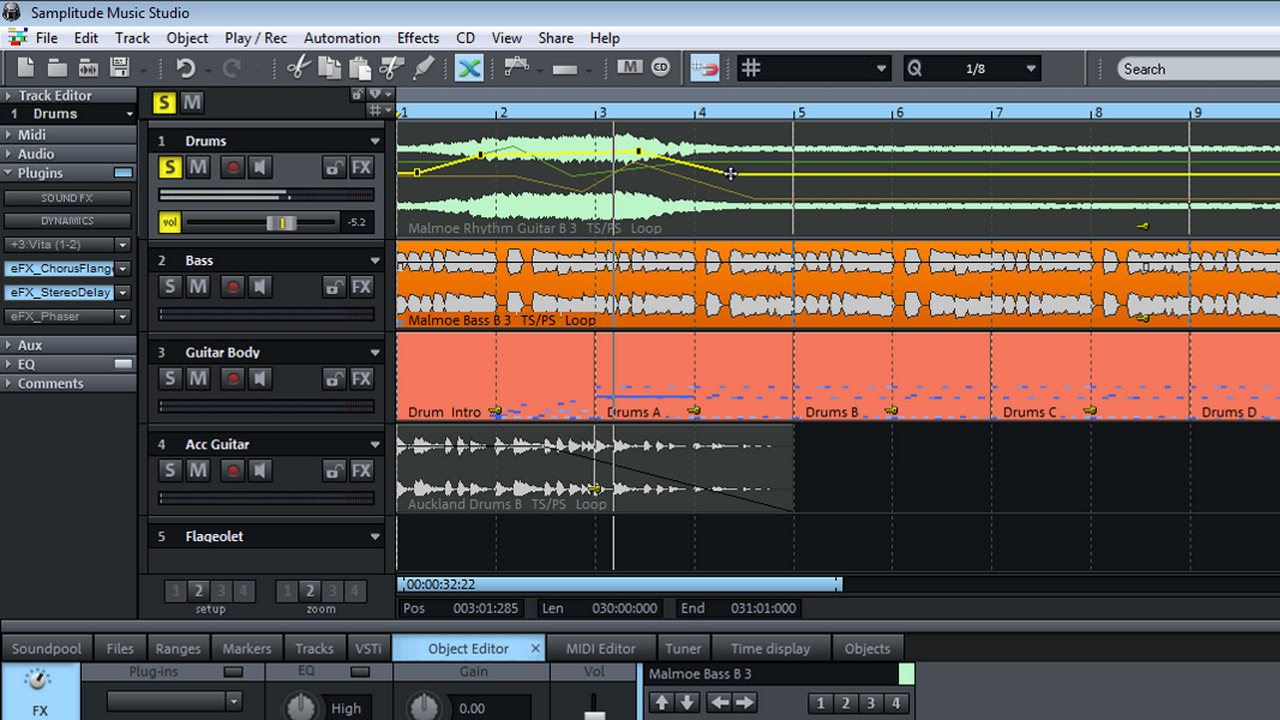Click the open project folder icon
The width and height of the screenshot is (1280, 720).
click(57, 68)
